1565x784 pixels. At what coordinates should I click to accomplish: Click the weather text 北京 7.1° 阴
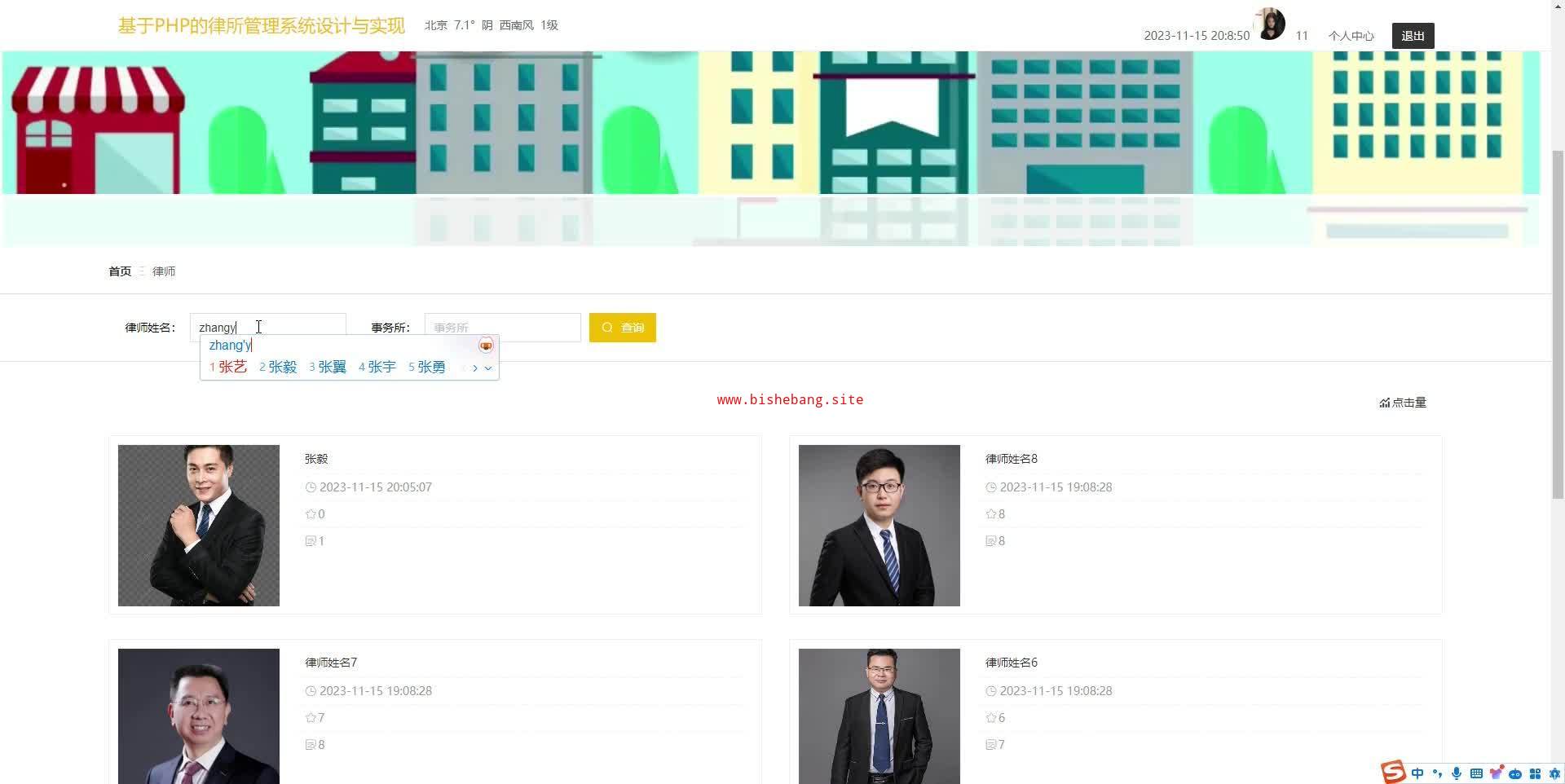[459, 25]
